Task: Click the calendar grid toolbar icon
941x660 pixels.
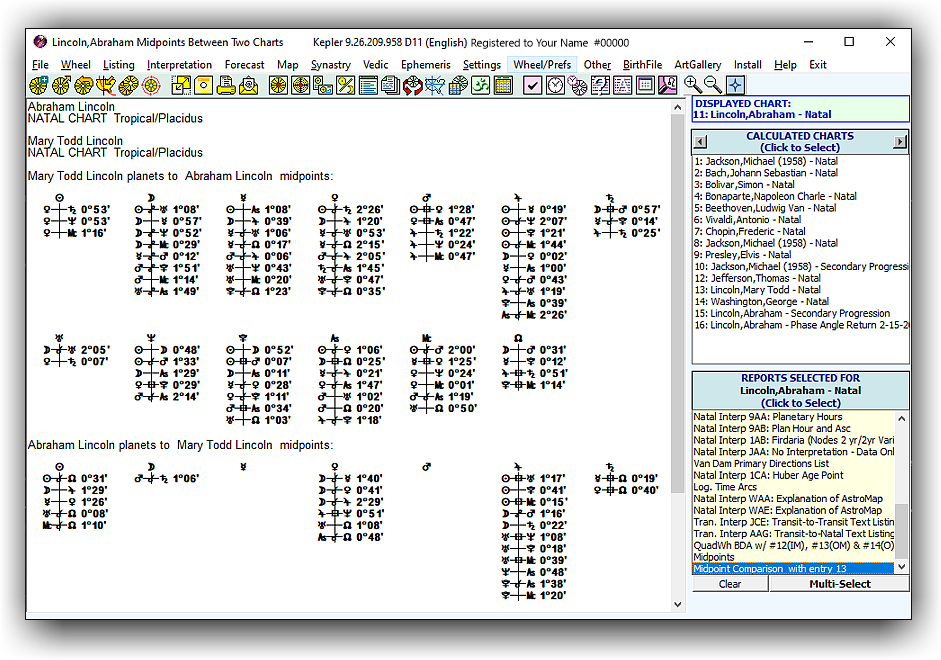Action: tap(503, 86)
